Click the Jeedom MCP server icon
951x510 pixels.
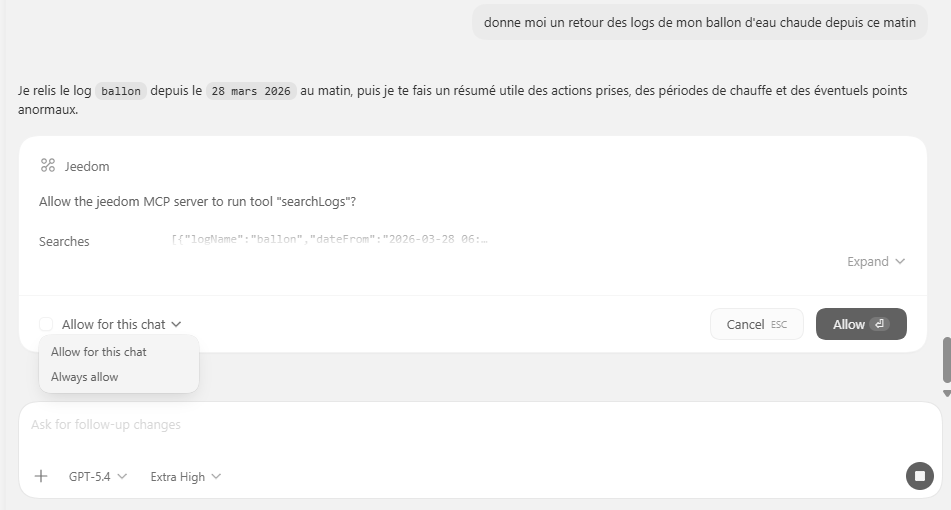[x=47, y=166]
